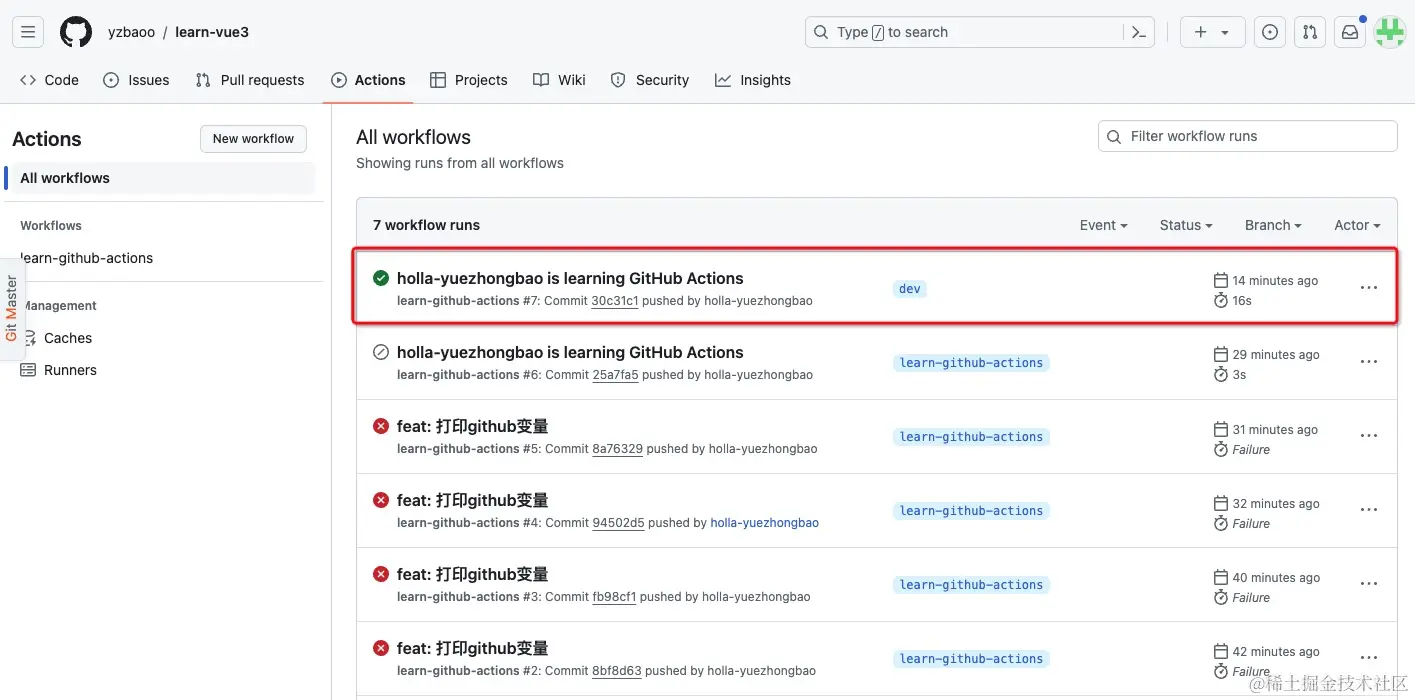Select All workflows in the sidebar
Image resolution: width=1415 pixels, height=700 pixels.
click(x=160, y=178)
